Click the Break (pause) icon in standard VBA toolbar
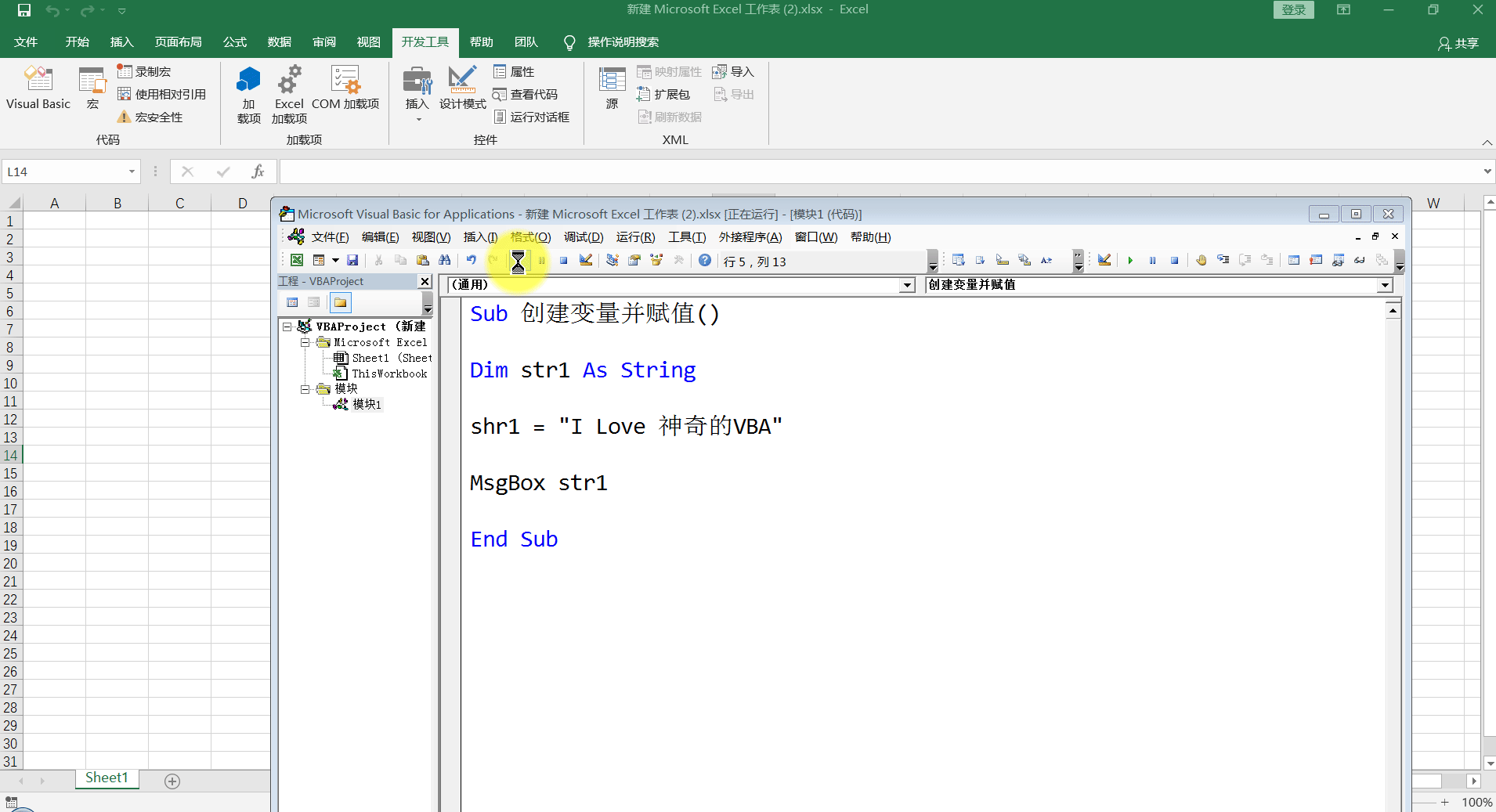Viewport: 1496px width, 812px height. [541, 260]
